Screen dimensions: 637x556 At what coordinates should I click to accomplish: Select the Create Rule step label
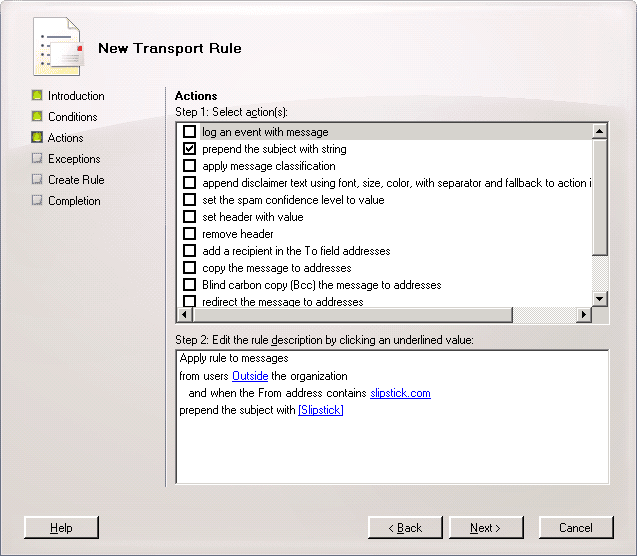tap(76, 180)
